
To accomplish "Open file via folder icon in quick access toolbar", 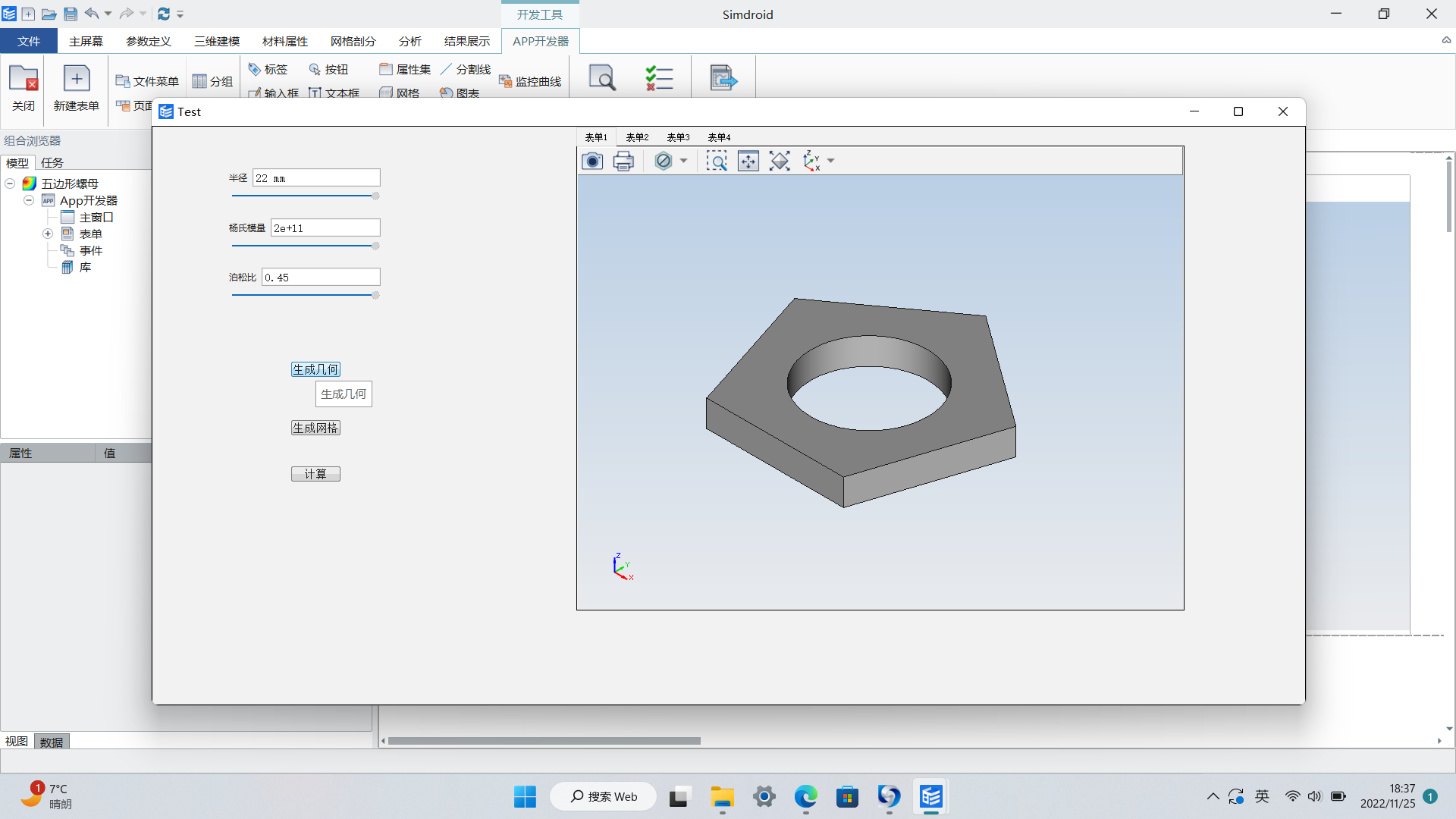I will [49, 14].
